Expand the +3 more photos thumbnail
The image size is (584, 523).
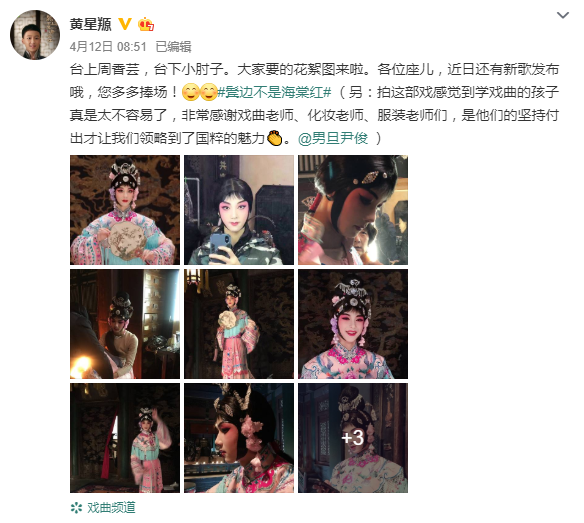point(353,438)
